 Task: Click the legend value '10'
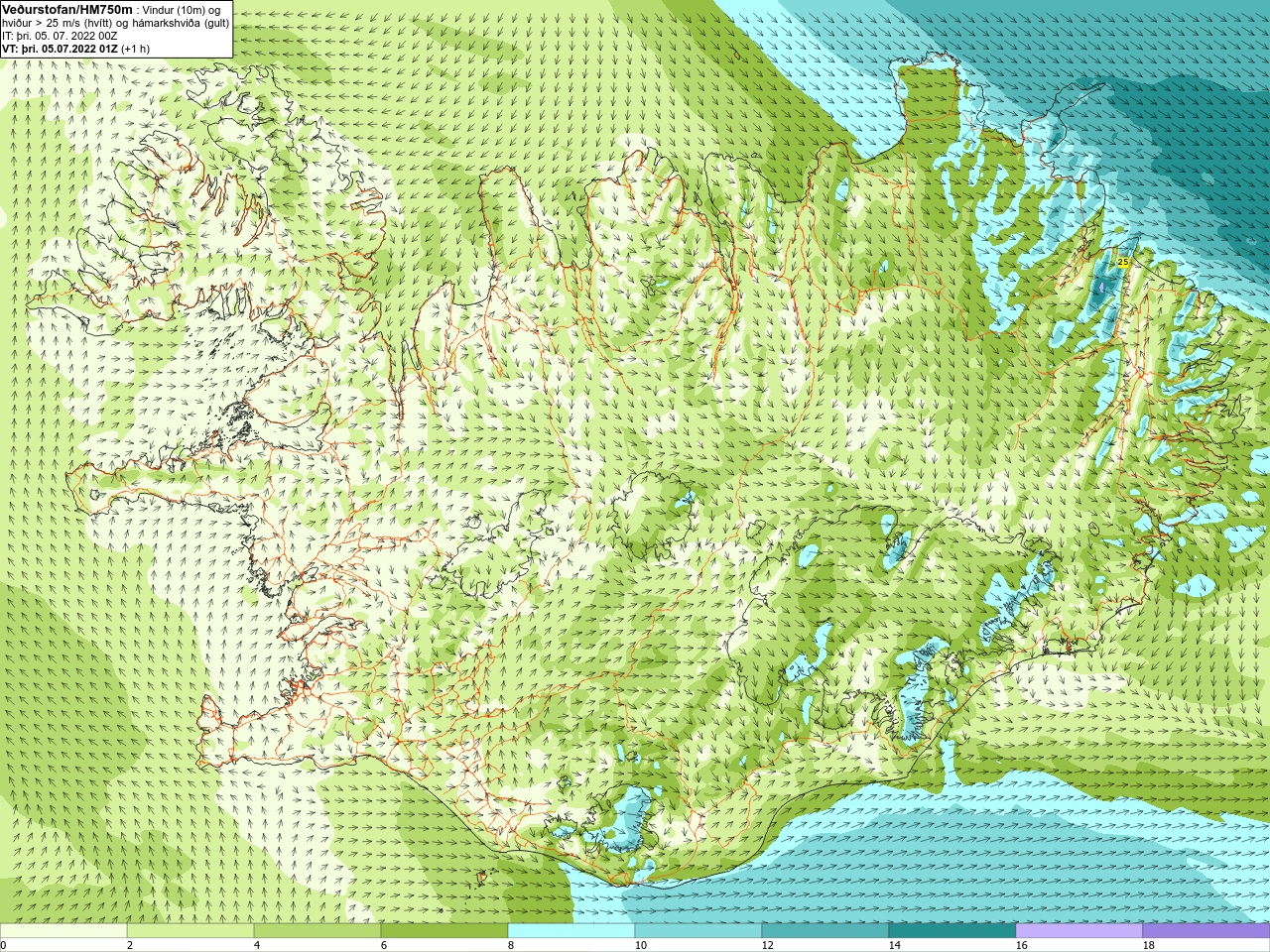[641, 945]
